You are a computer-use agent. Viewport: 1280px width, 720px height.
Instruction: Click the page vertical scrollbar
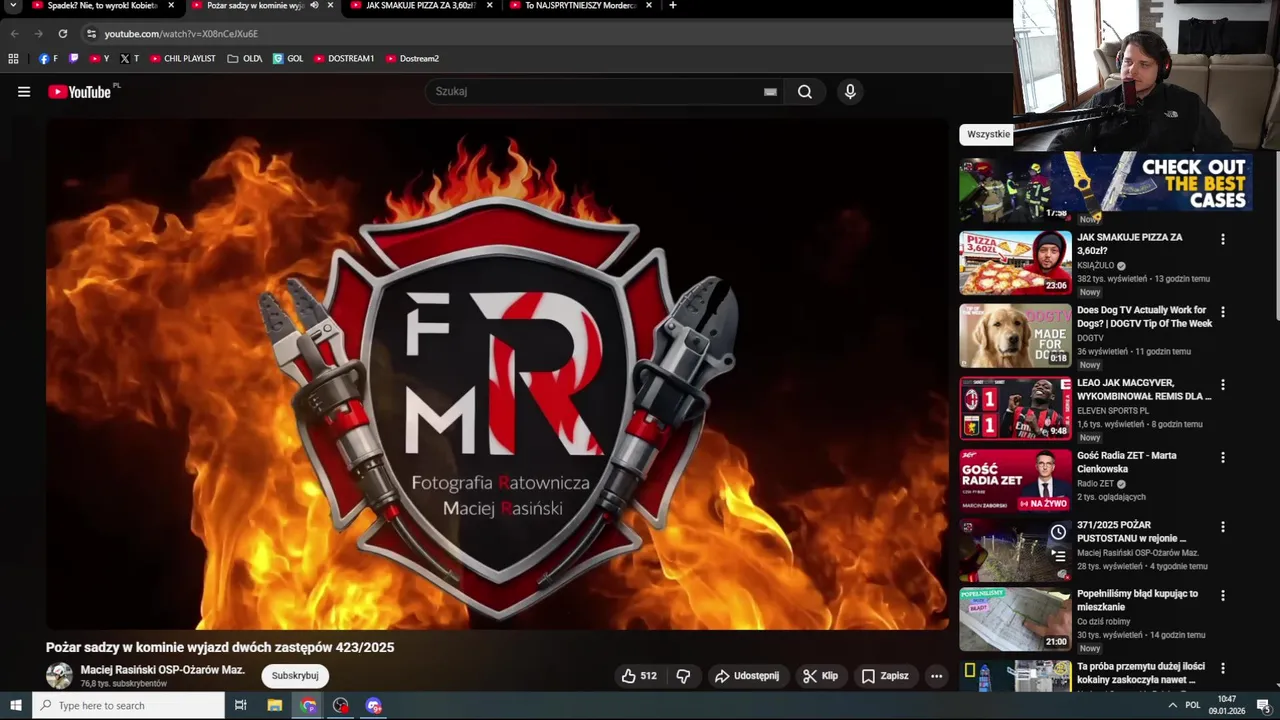pyautogui.click(x=1275, y=235)
